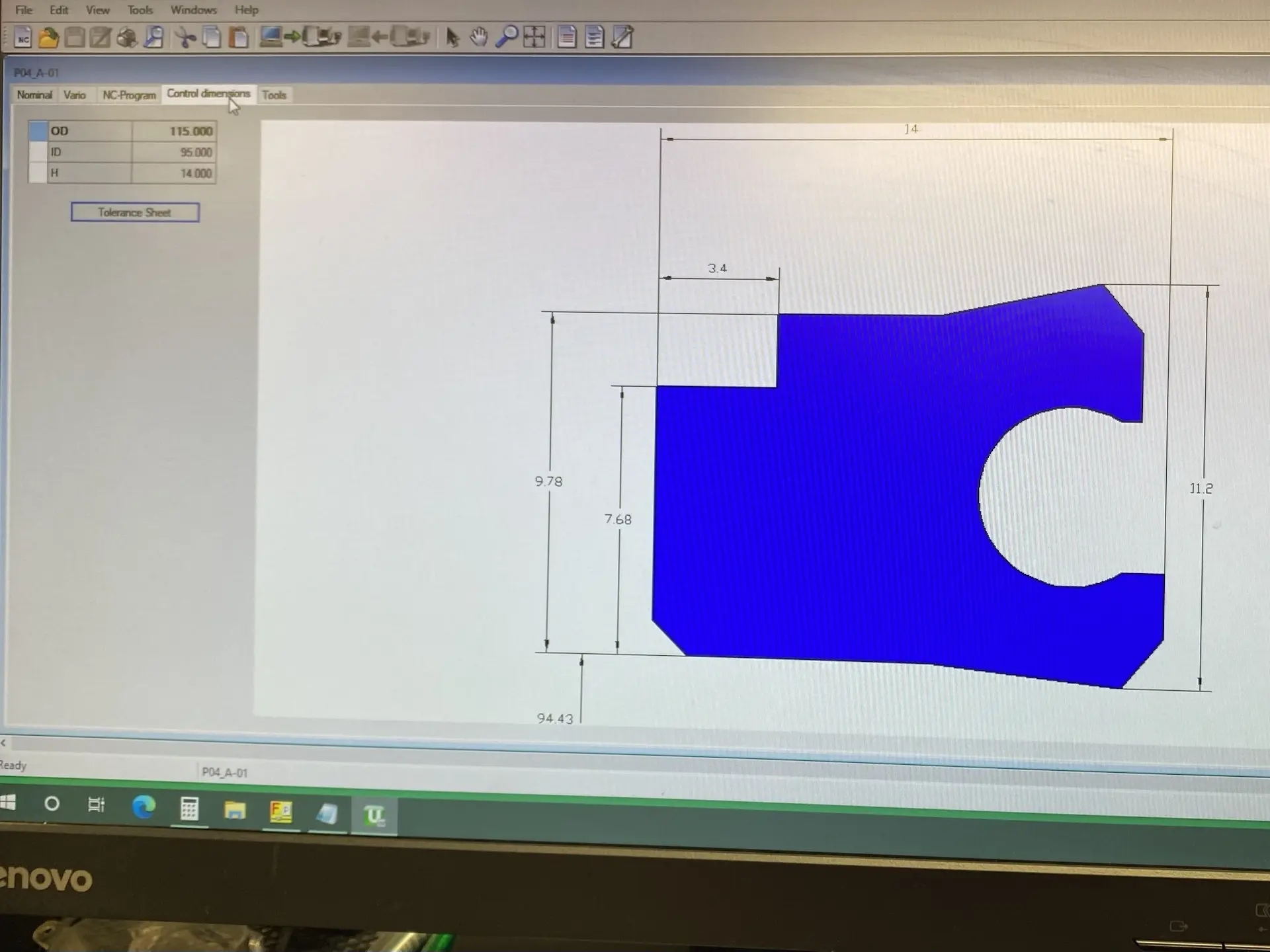Open the Help menu

click(247, 10)
